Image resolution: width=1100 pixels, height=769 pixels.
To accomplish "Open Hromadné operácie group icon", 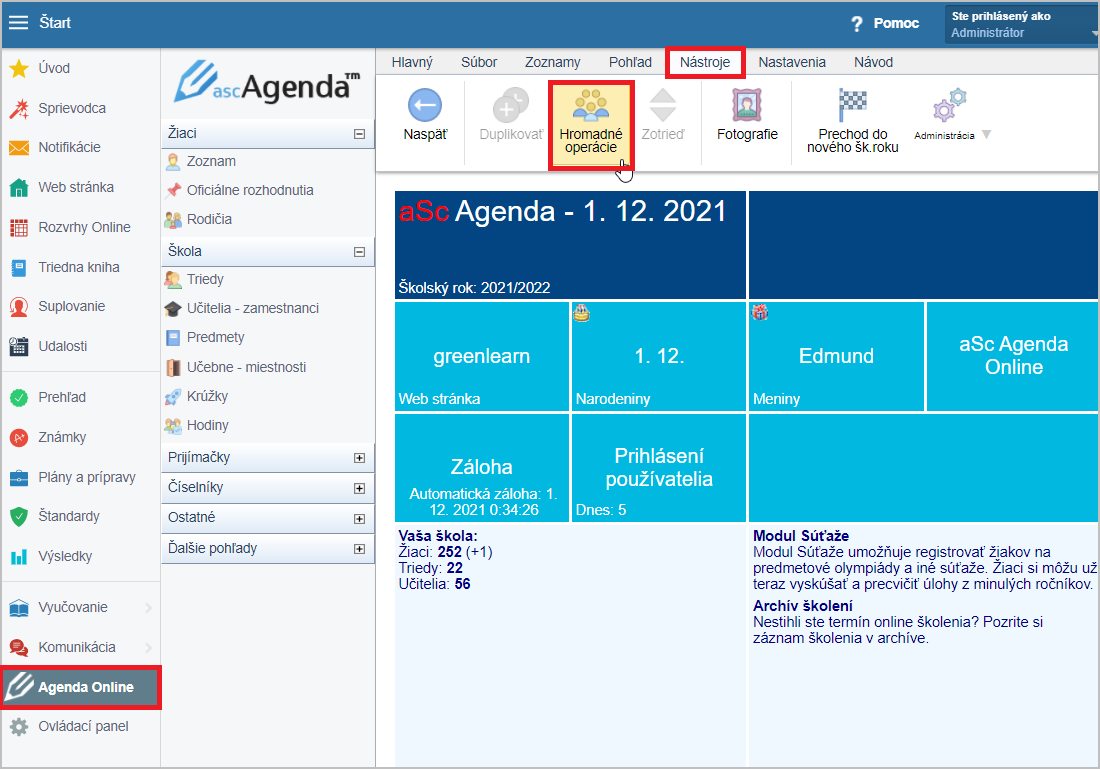I will 591,105.
